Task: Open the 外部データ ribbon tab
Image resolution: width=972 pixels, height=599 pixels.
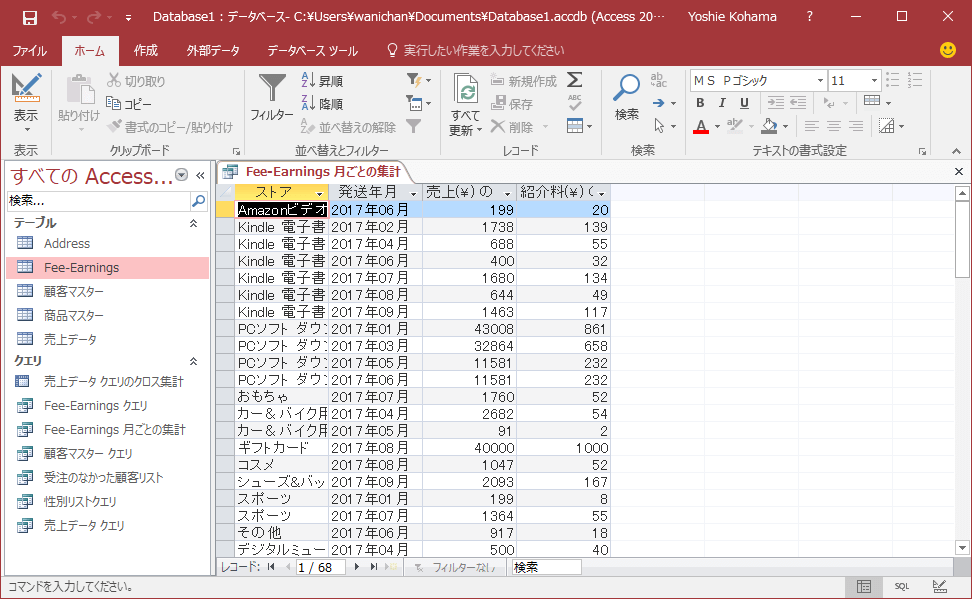Action: coord(213,51)
